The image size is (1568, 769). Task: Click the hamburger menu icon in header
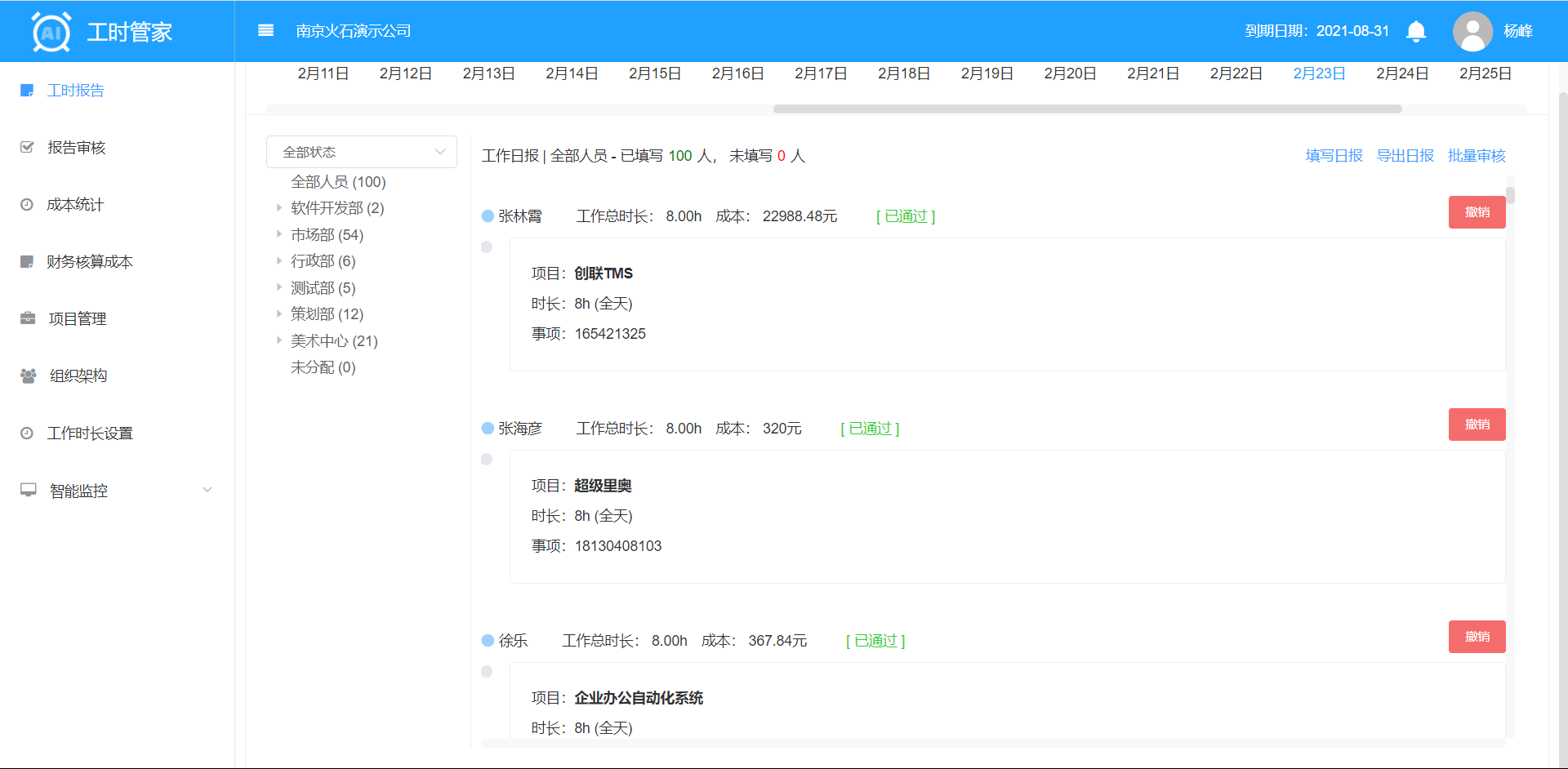[x=265, y=31]
